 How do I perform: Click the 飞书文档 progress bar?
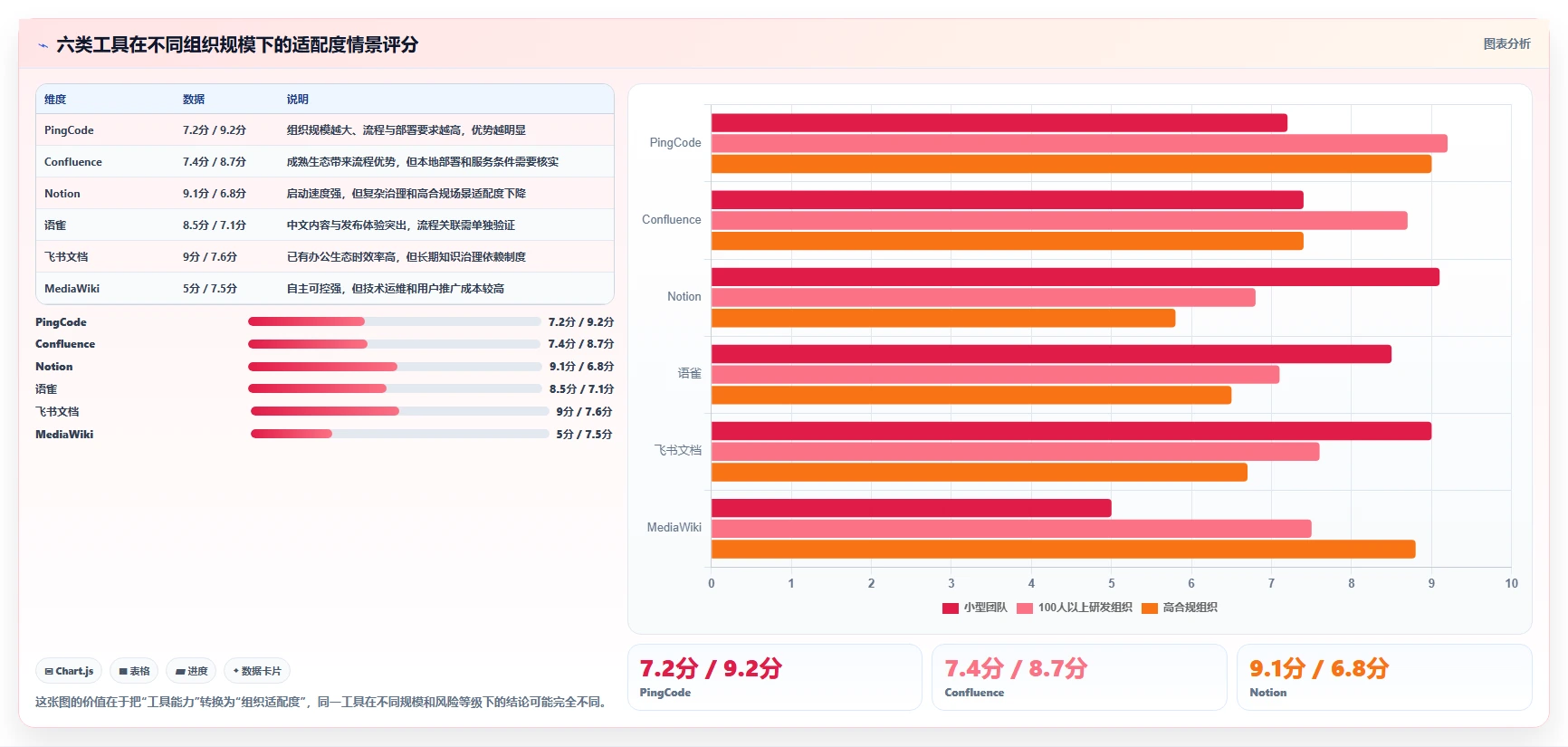pyautogui.click(x=399, y=411)
